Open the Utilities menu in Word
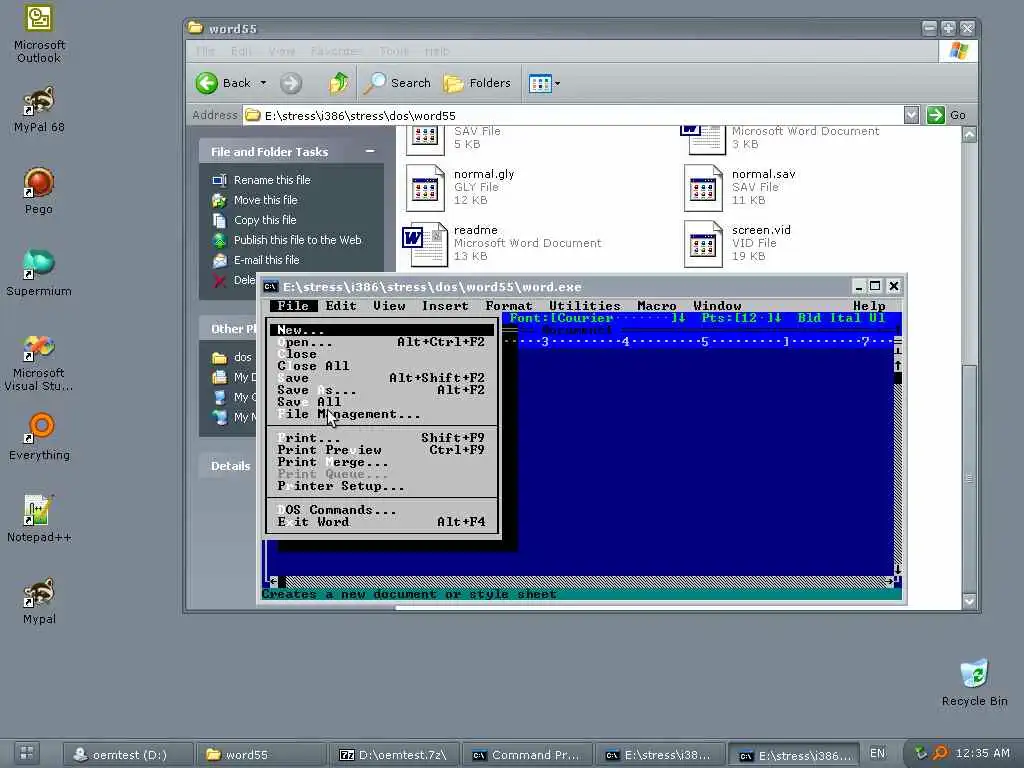The height and width of the screenshot is (768, 1024). click(x=584, y=306)
